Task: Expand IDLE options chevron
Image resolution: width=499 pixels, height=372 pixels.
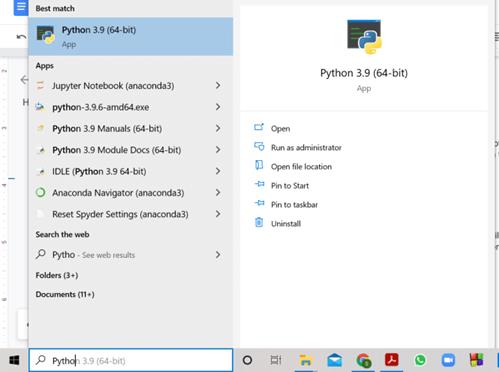Action: pyautogui.click(x=218, y=171)
